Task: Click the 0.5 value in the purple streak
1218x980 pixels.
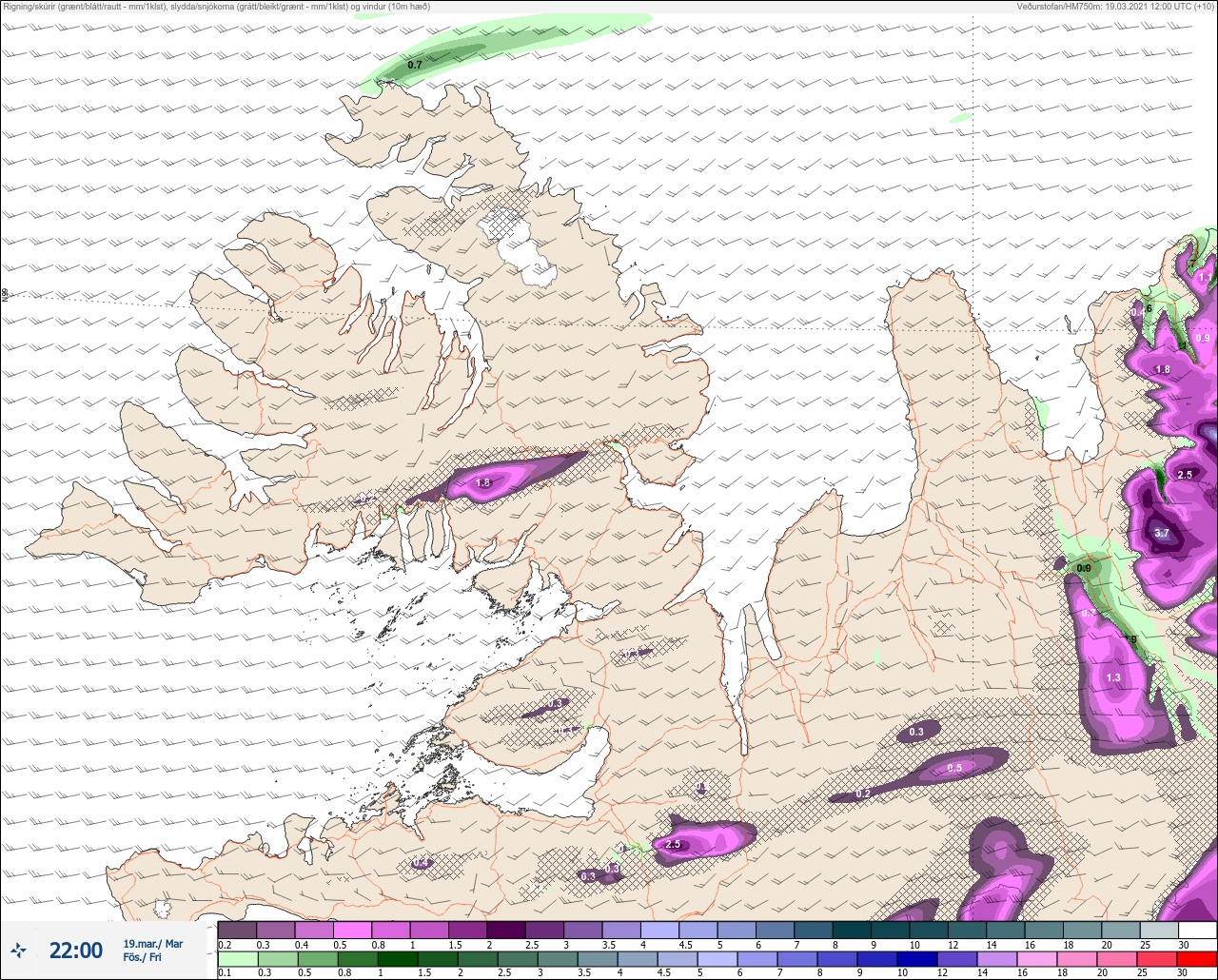Action: [x=954, y=768]
